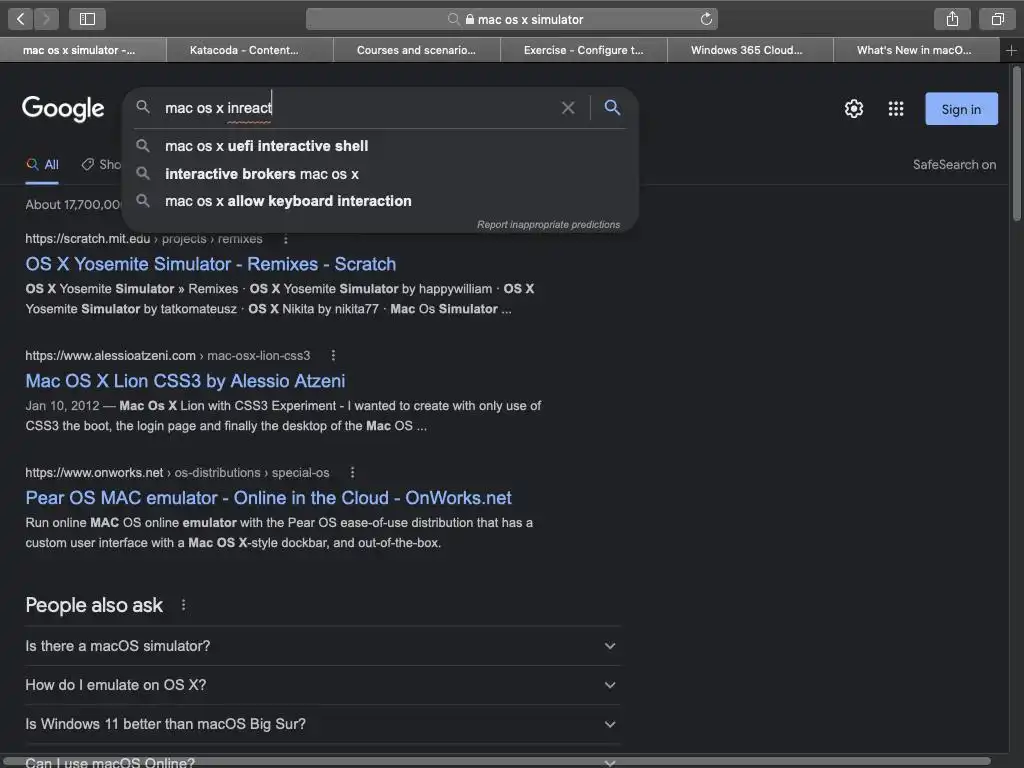Show all tabs overview icon
Screen dimensions: 1024x768
pyautogui.click(x=997, y=19)
